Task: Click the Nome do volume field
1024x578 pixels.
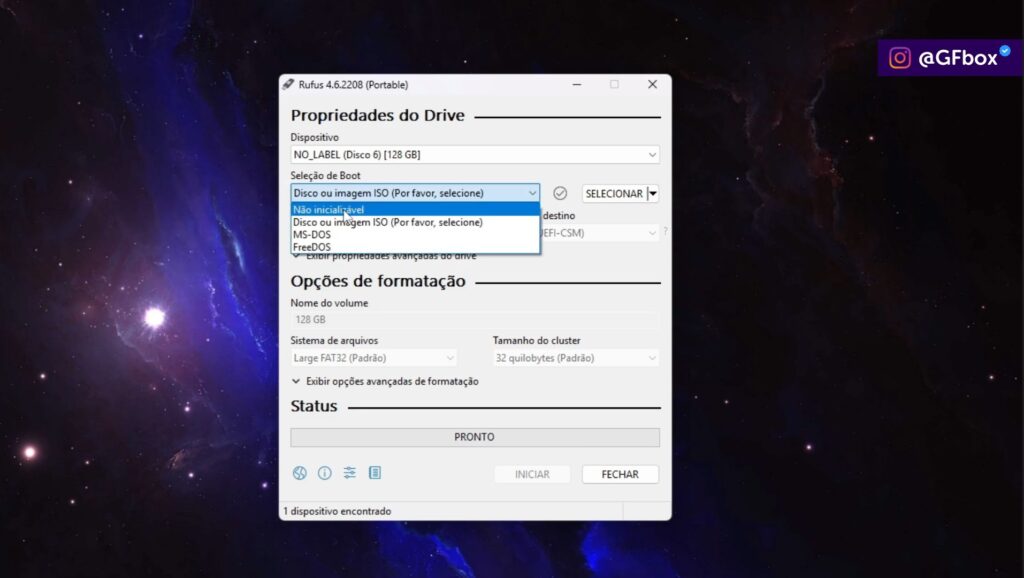Action: pos(475,319)
